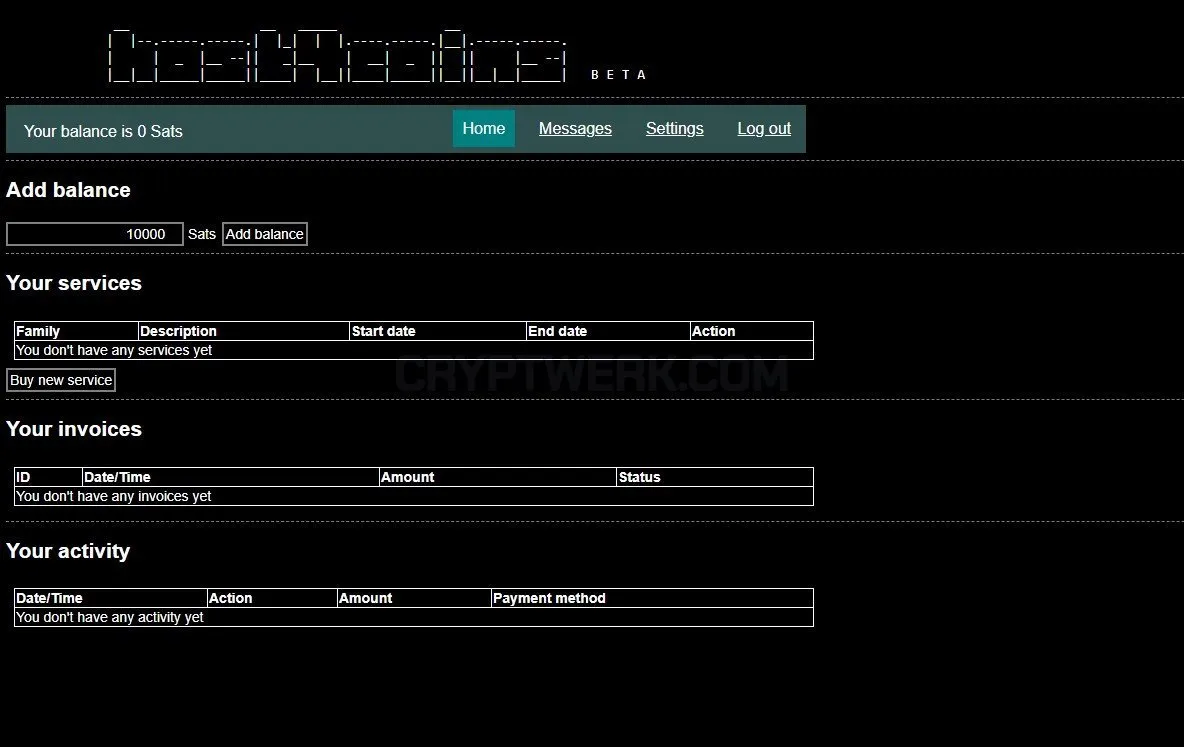Select 'Your balance is 0 Sats' text

pyautogui.click(x=103, y=131)
